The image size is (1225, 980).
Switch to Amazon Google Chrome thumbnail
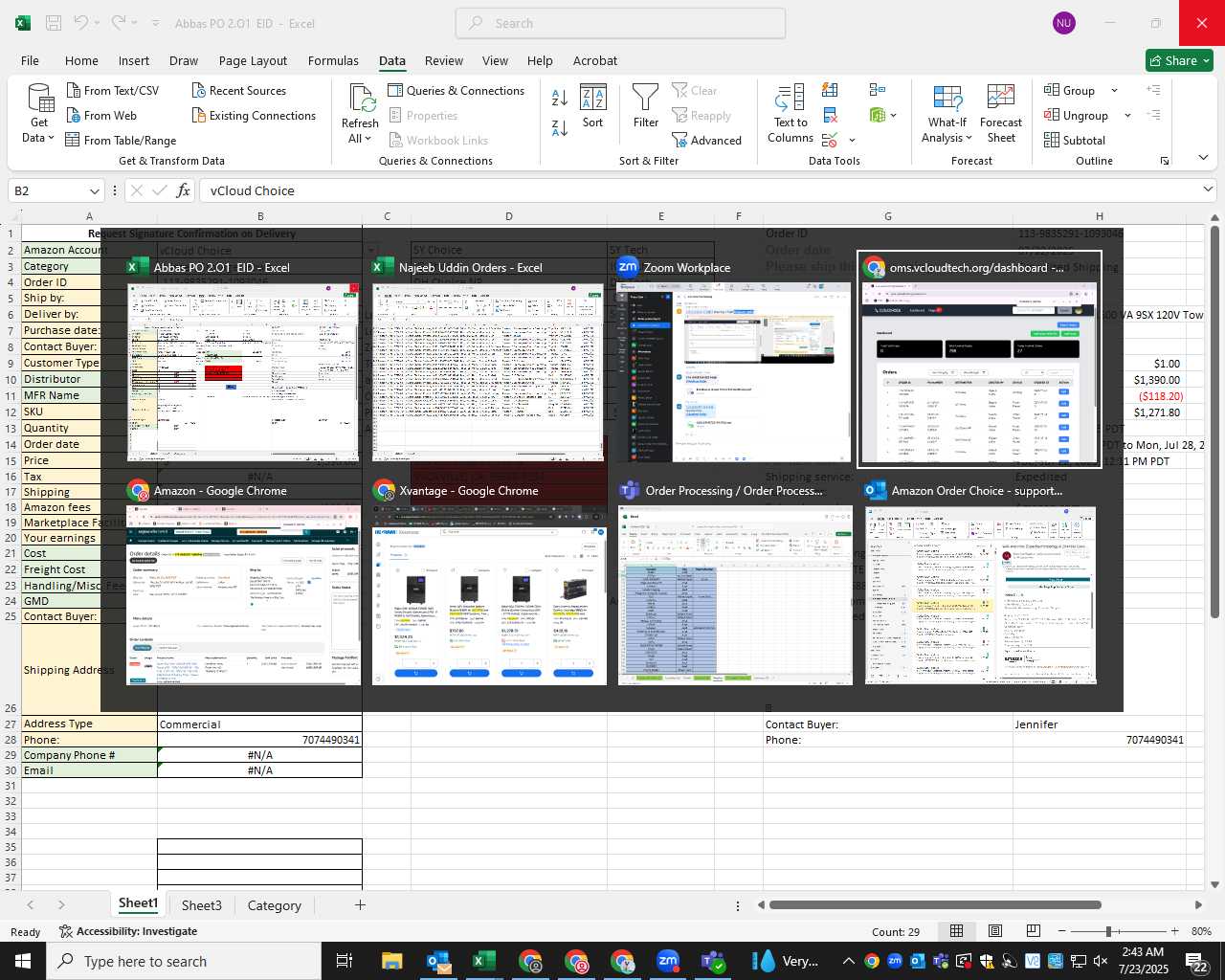coord(243,584)
